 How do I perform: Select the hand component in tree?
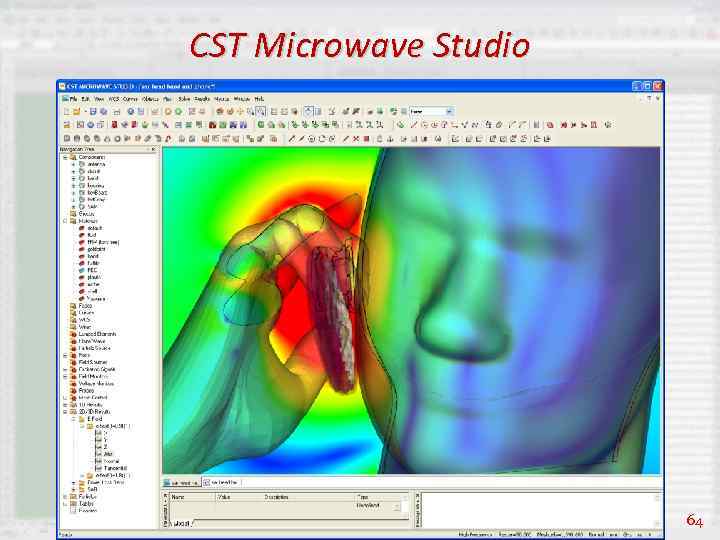93,178
